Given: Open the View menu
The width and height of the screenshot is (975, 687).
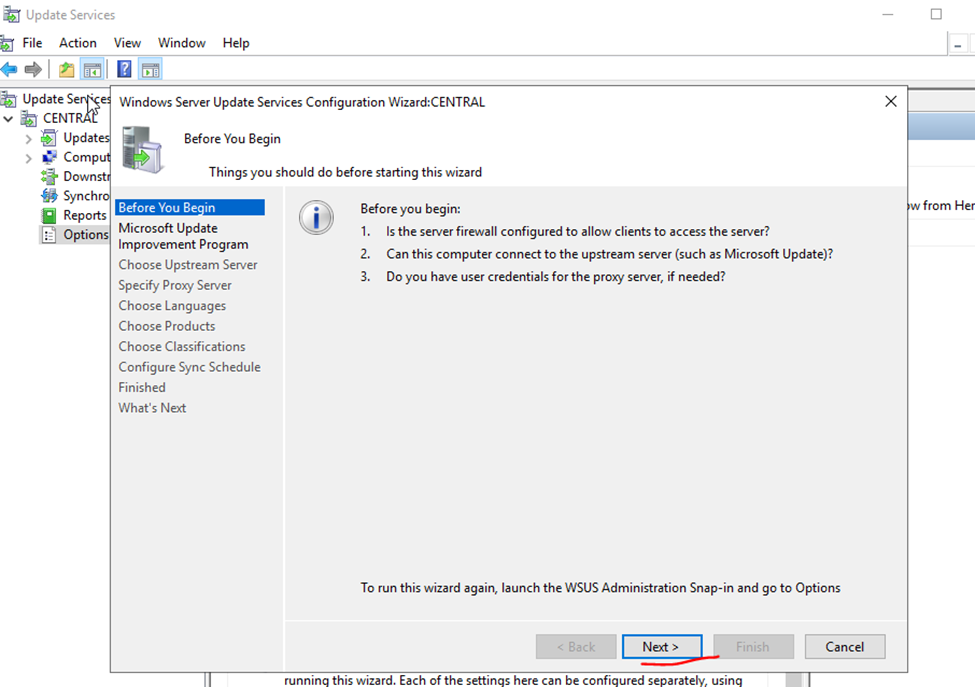Looking at the screenshot, I should click(x=127, y=43).
